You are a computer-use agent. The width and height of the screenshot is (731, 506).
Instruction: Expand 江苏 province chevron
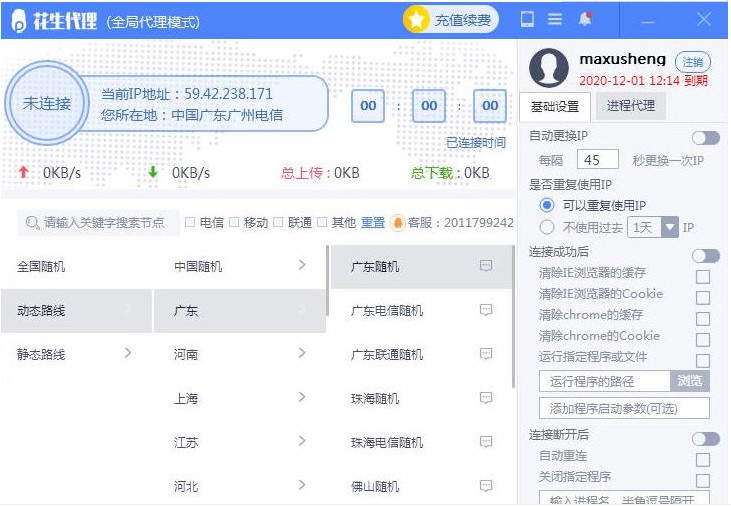302,441
